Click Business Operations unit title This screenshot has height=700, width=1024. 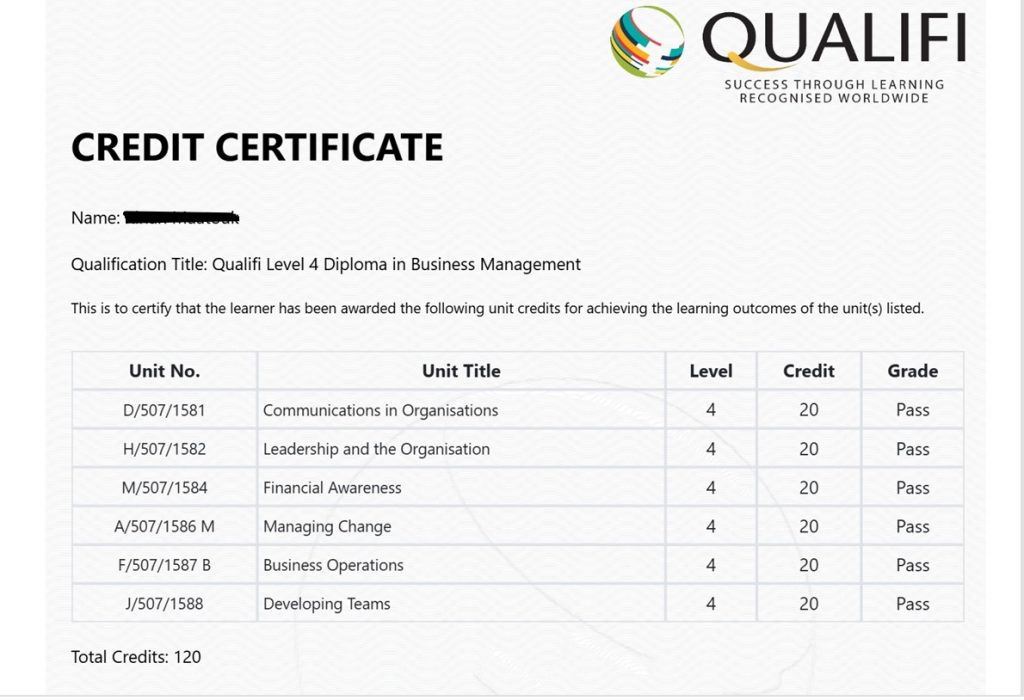coord(333,565)
